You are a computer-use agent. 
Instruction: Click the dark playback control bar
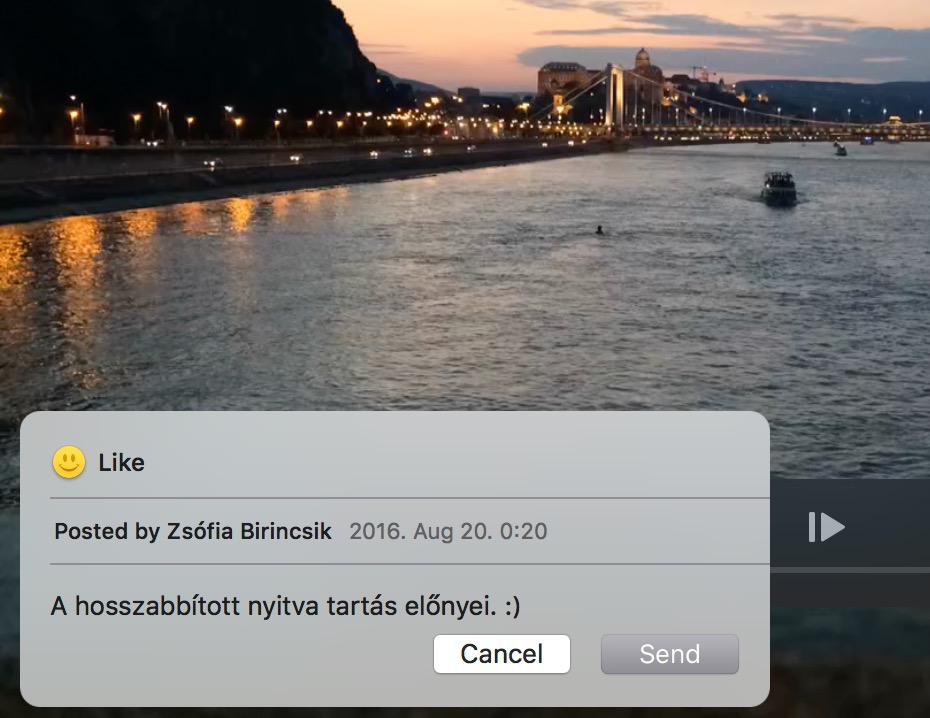pos(850,542)
